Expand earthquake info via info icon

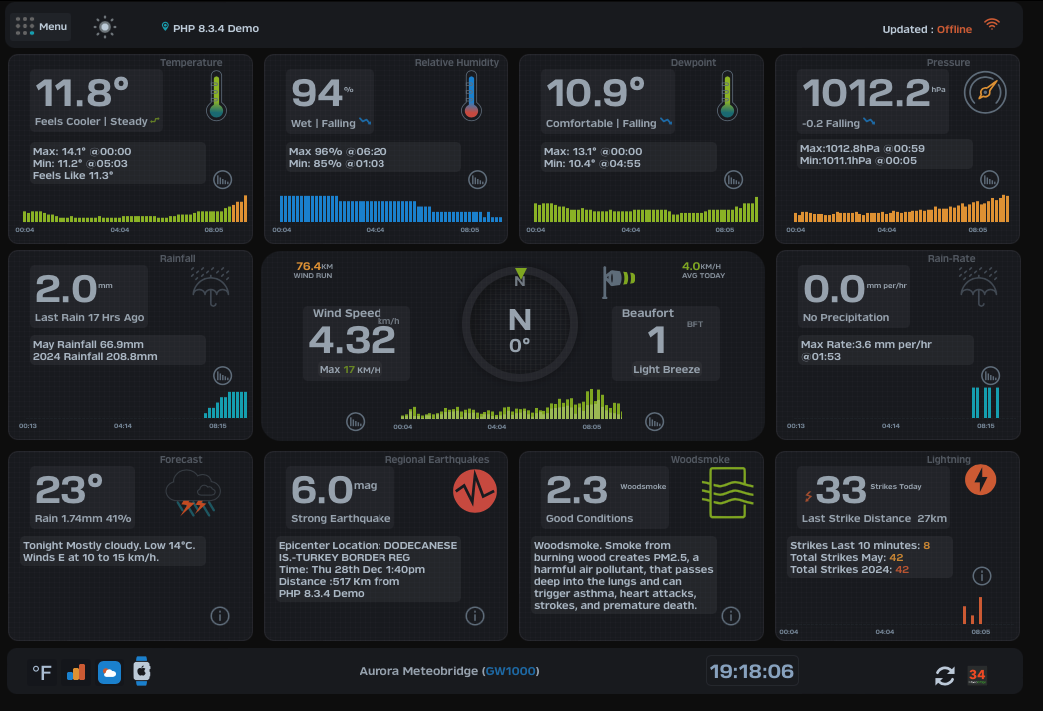[x=475, y=616]
